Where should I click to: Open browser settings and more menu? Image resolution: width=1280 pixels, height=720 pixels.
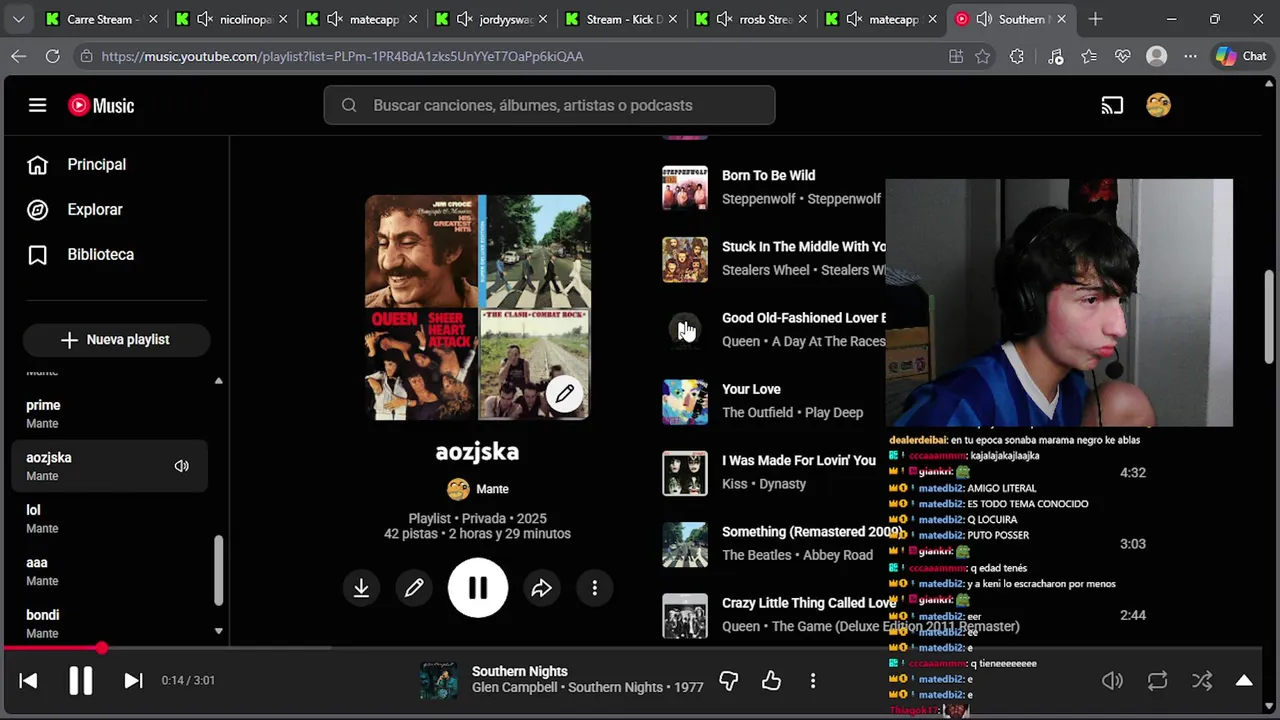[x=1190, y=57]
